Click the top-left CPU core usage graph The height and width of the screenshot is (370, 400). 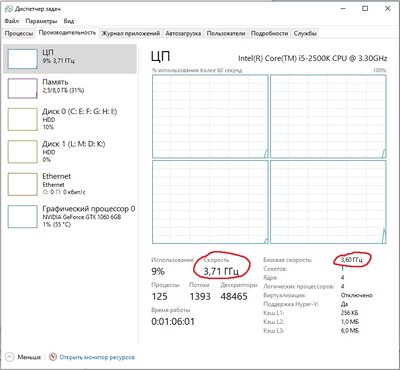(x=210, y=116)
